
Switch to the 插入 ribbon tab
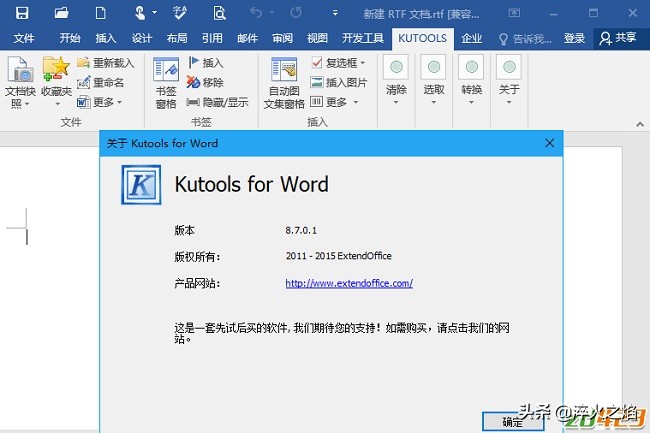pos(106,39)
